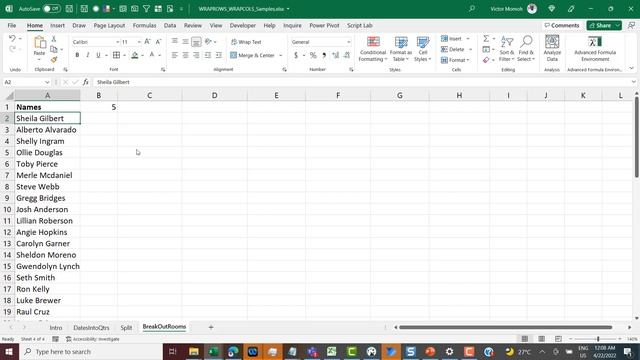
Task: Open Merge & Center dropdown arrow
Action: click(280, 55)
